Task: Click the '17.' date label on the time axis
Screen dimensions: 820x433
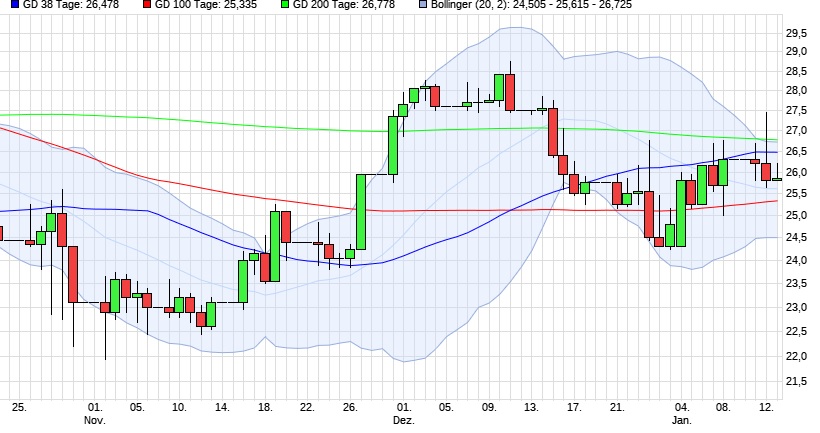Action: tap(574, 407)
